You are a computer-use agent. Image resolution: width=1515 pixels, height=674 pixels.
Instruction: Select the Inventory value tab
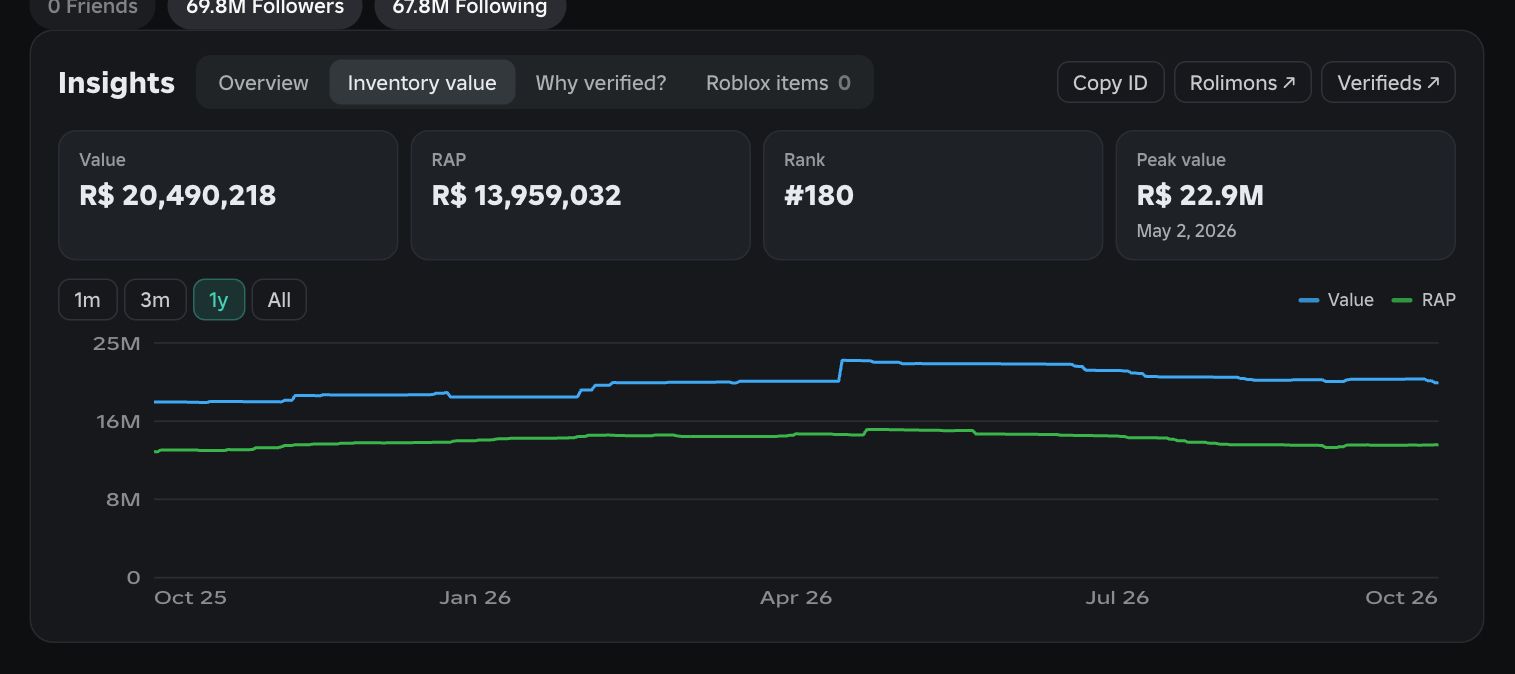422,83
